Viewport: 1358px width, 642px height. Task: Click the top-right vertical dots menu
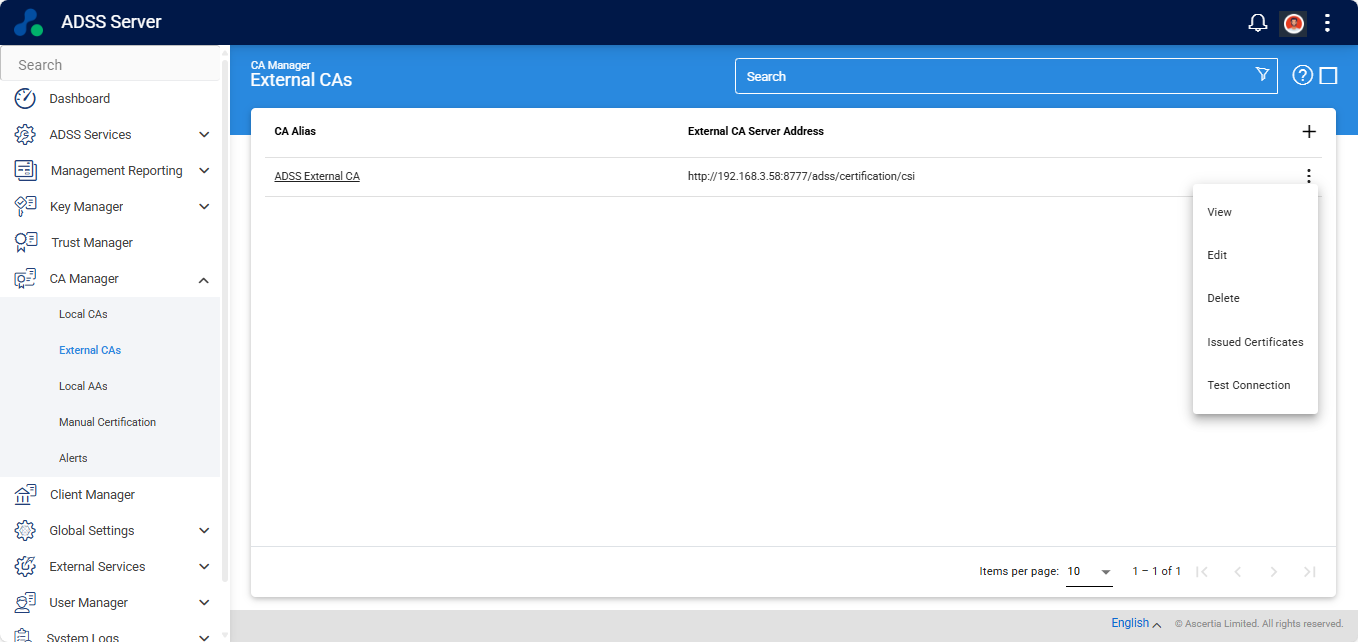pos(1327,23)
